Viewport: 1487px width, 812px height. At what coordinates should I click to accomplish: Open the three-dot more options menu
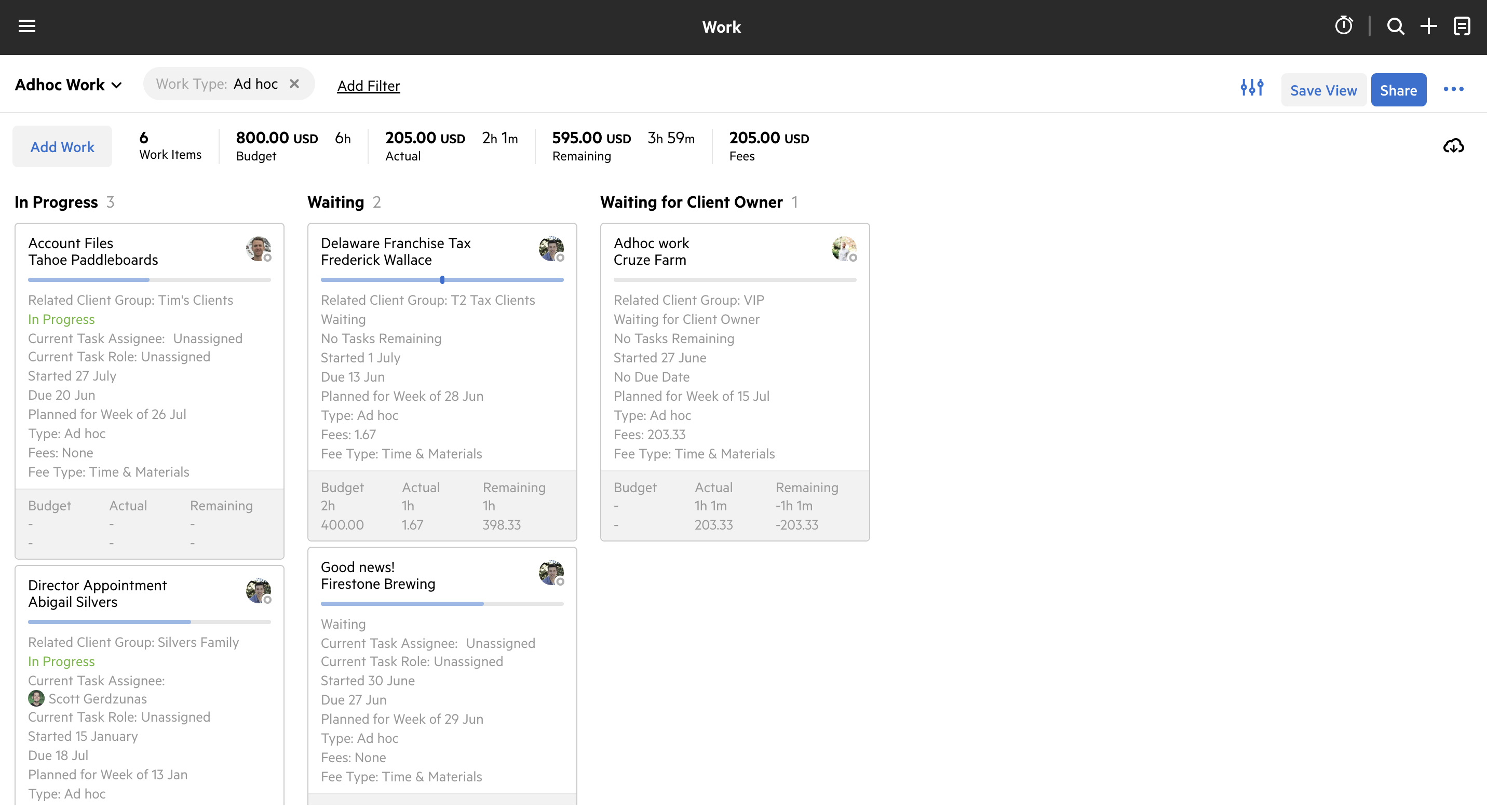(1453, 89)
